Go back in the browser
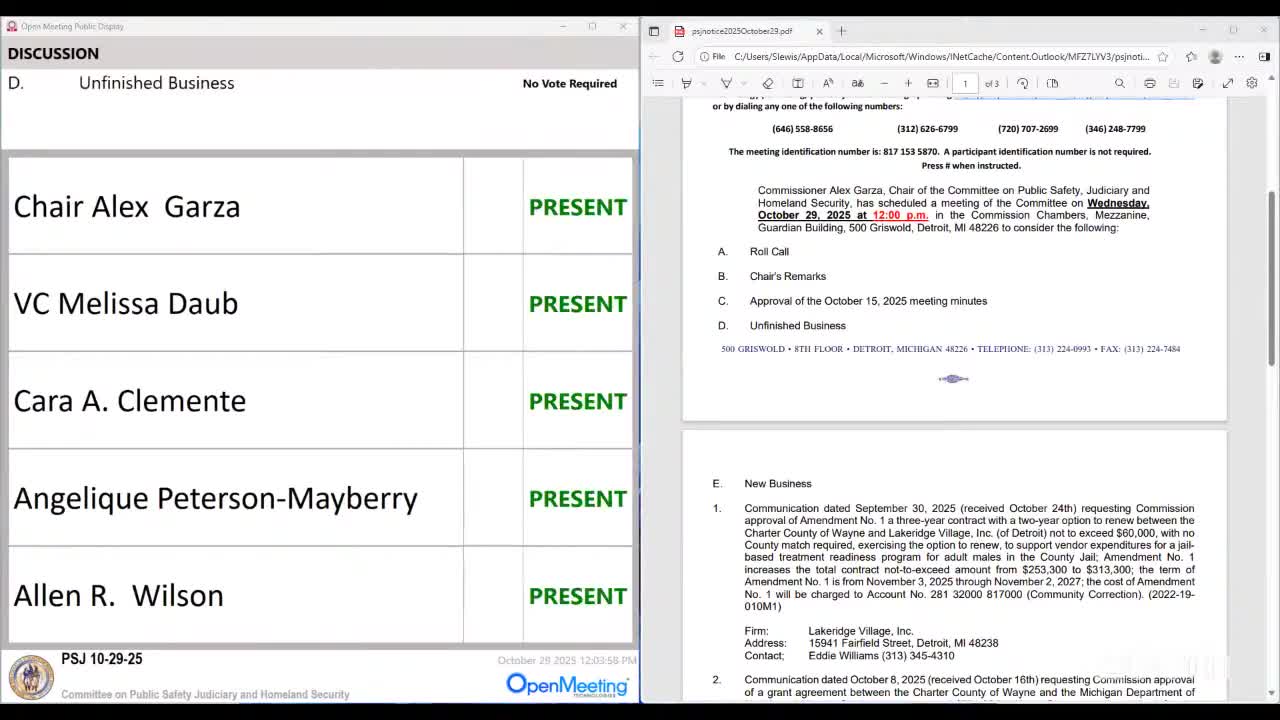 (655, 57)
